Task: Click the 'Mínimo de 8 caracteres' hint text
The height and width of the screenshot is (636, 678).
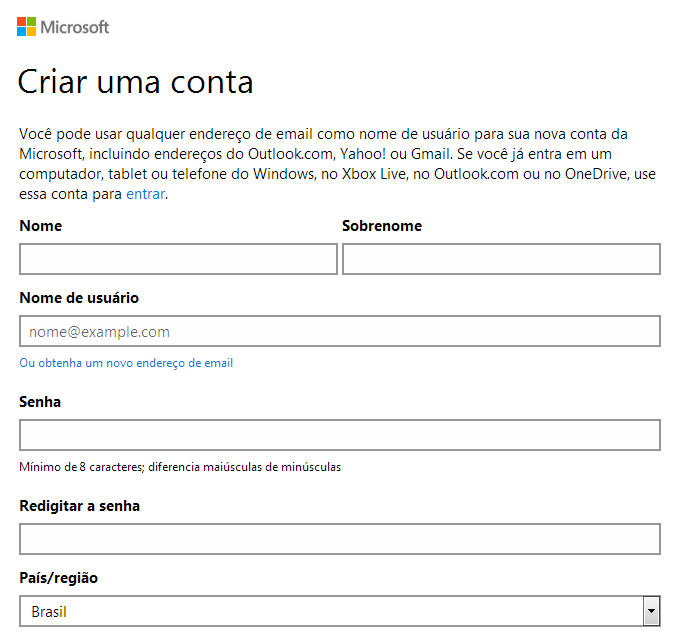Action: [180, 467]
